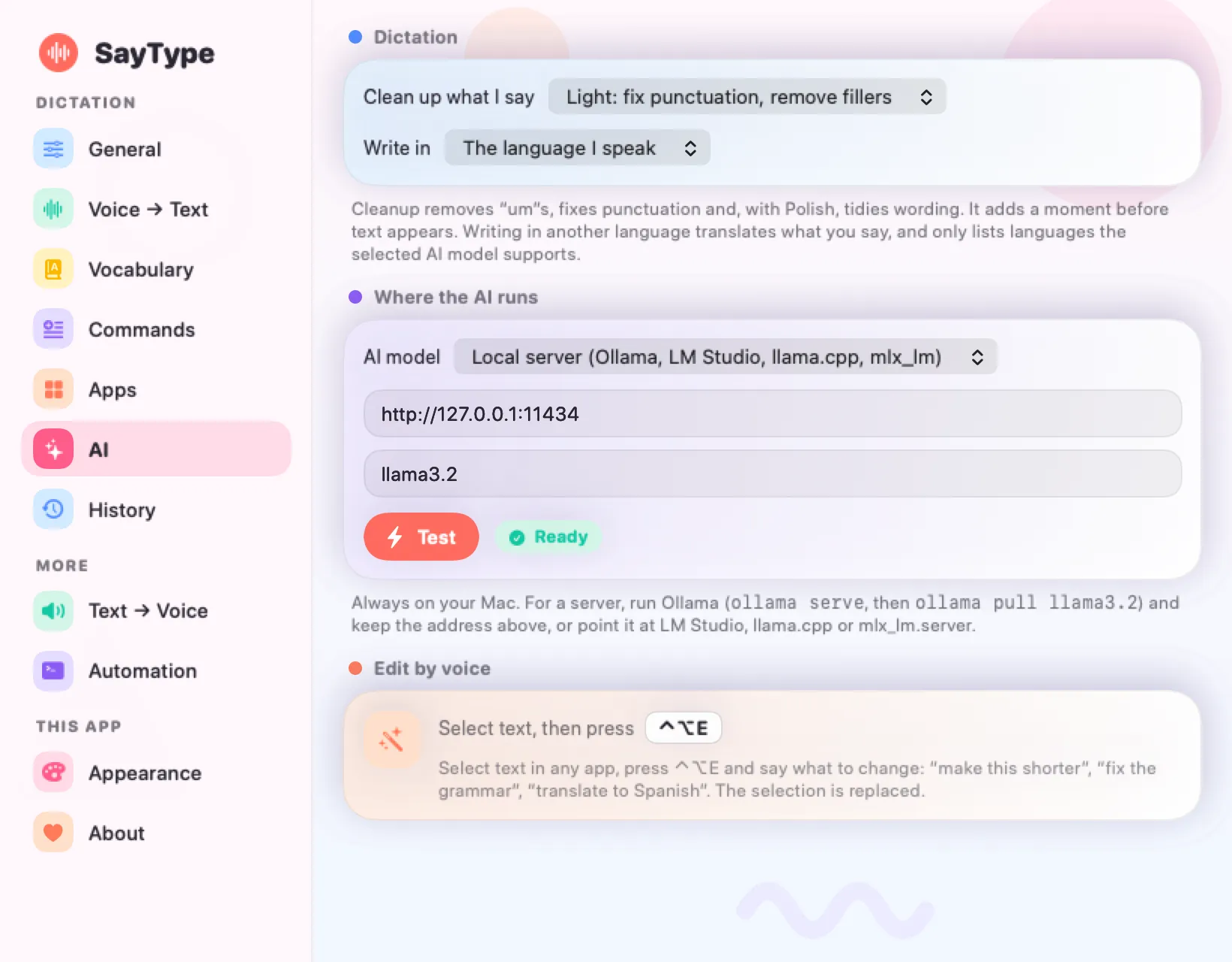Click the Vocabulary book icon

53,269
